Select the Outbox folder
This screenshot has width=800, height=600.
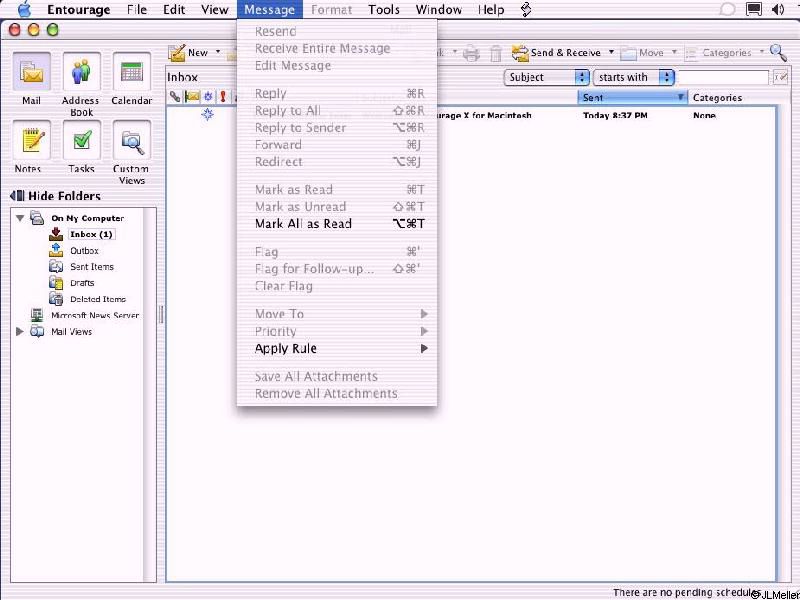(x=84, y=251)
